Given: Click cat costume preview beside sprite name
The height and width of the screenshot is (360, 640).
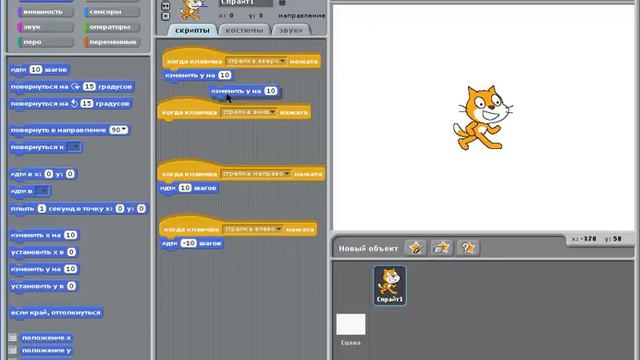Looking at the screenshot, I should [191, 10].
